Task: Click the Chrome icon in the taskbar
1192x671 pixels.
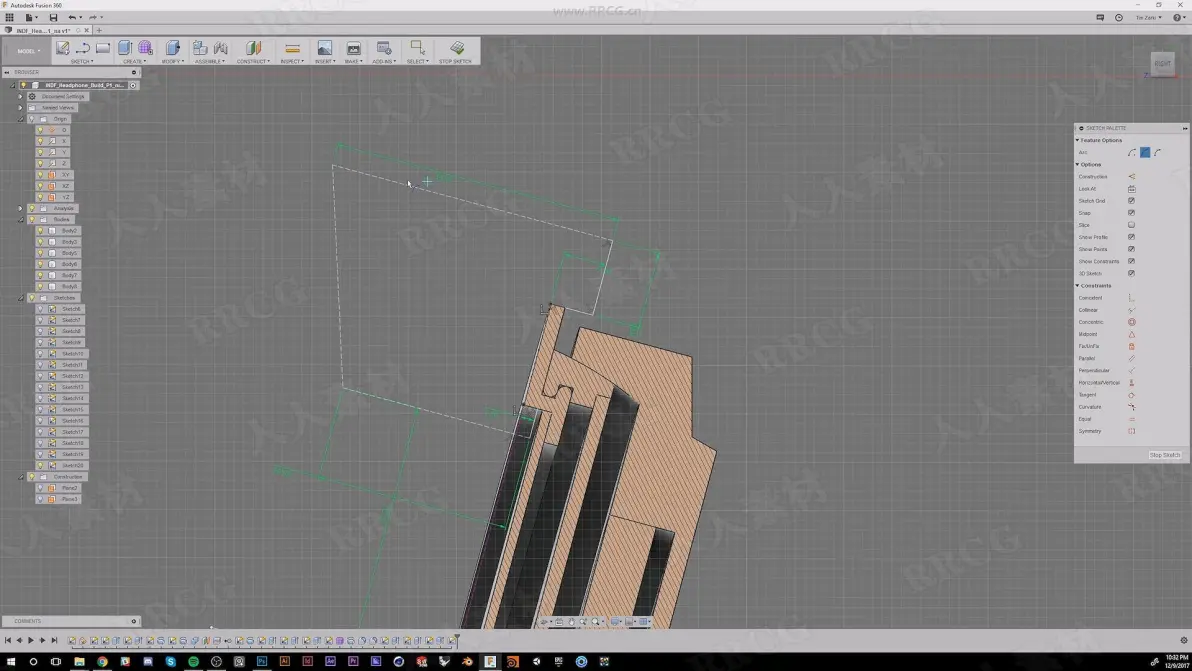Action: pos(102,662)
